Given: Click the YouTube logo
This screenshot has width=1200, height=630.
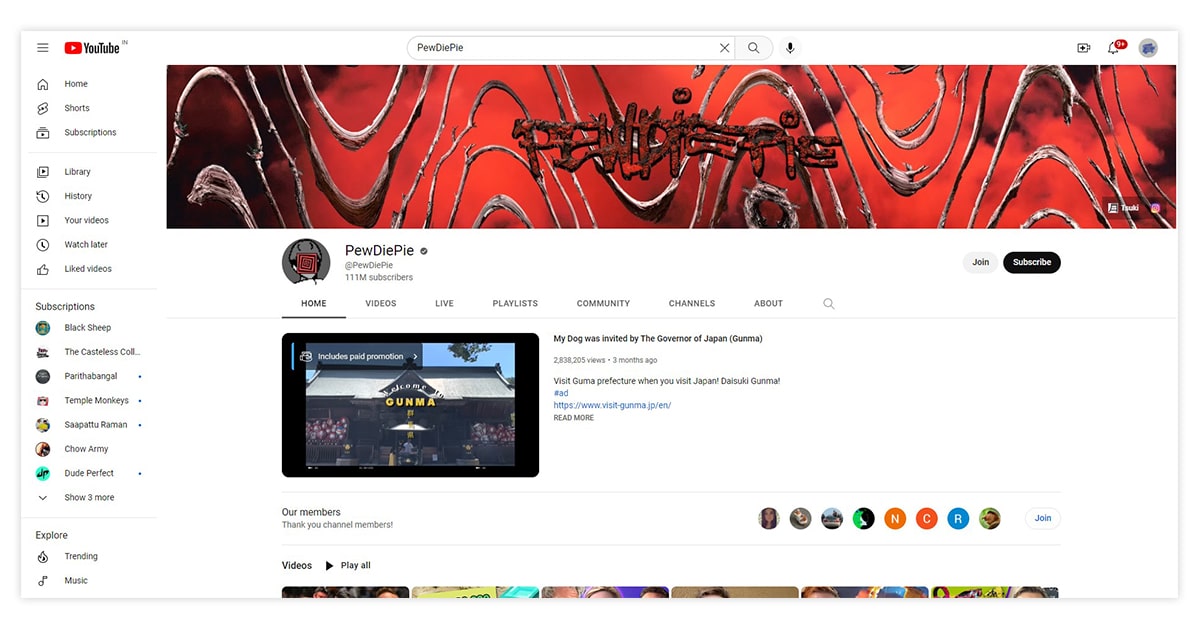Looking at the screenshot, I should click(92, 48).
